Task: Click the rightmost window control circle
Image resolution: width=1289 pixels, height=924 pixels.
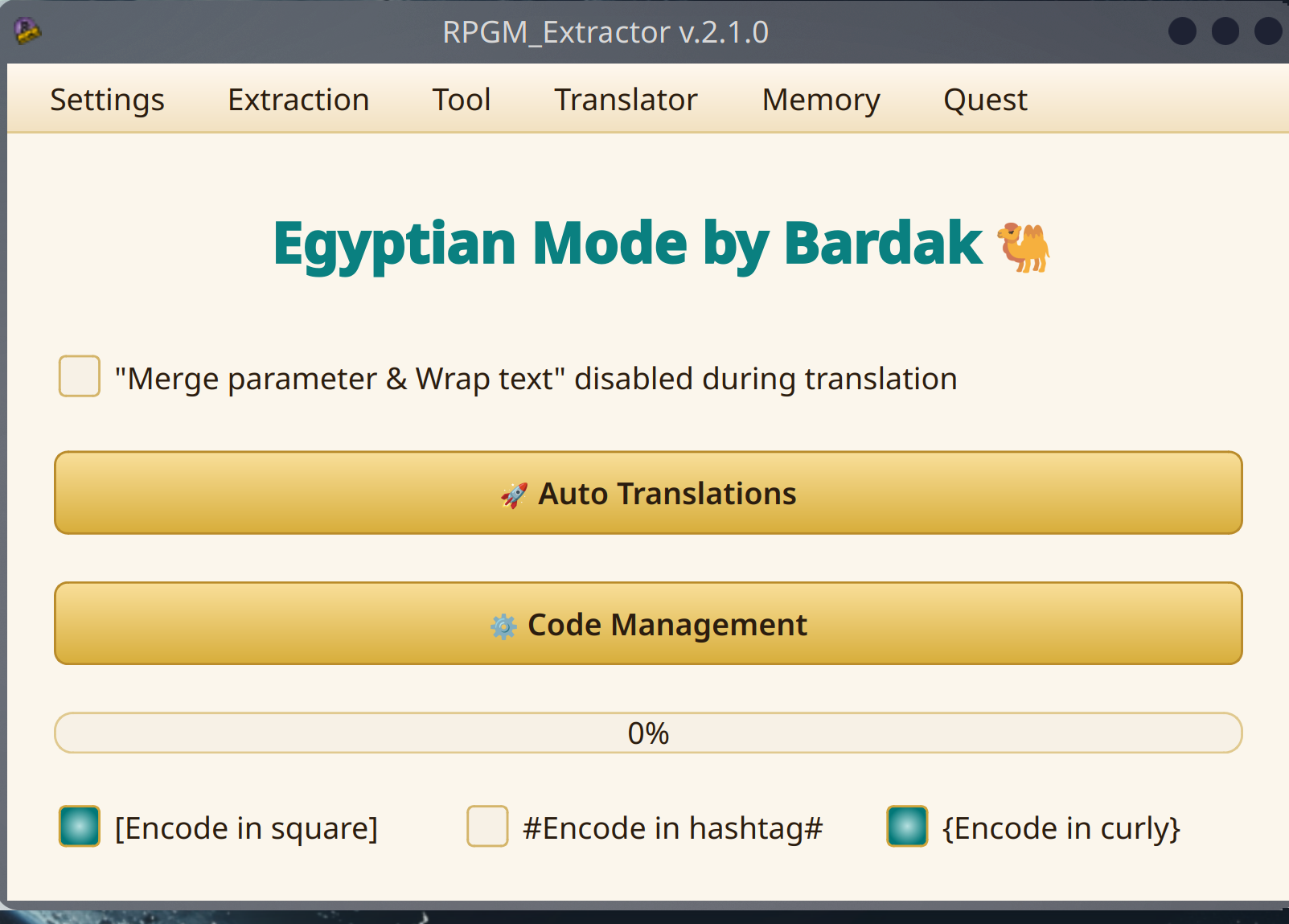Action: (x=1267, y=31)
